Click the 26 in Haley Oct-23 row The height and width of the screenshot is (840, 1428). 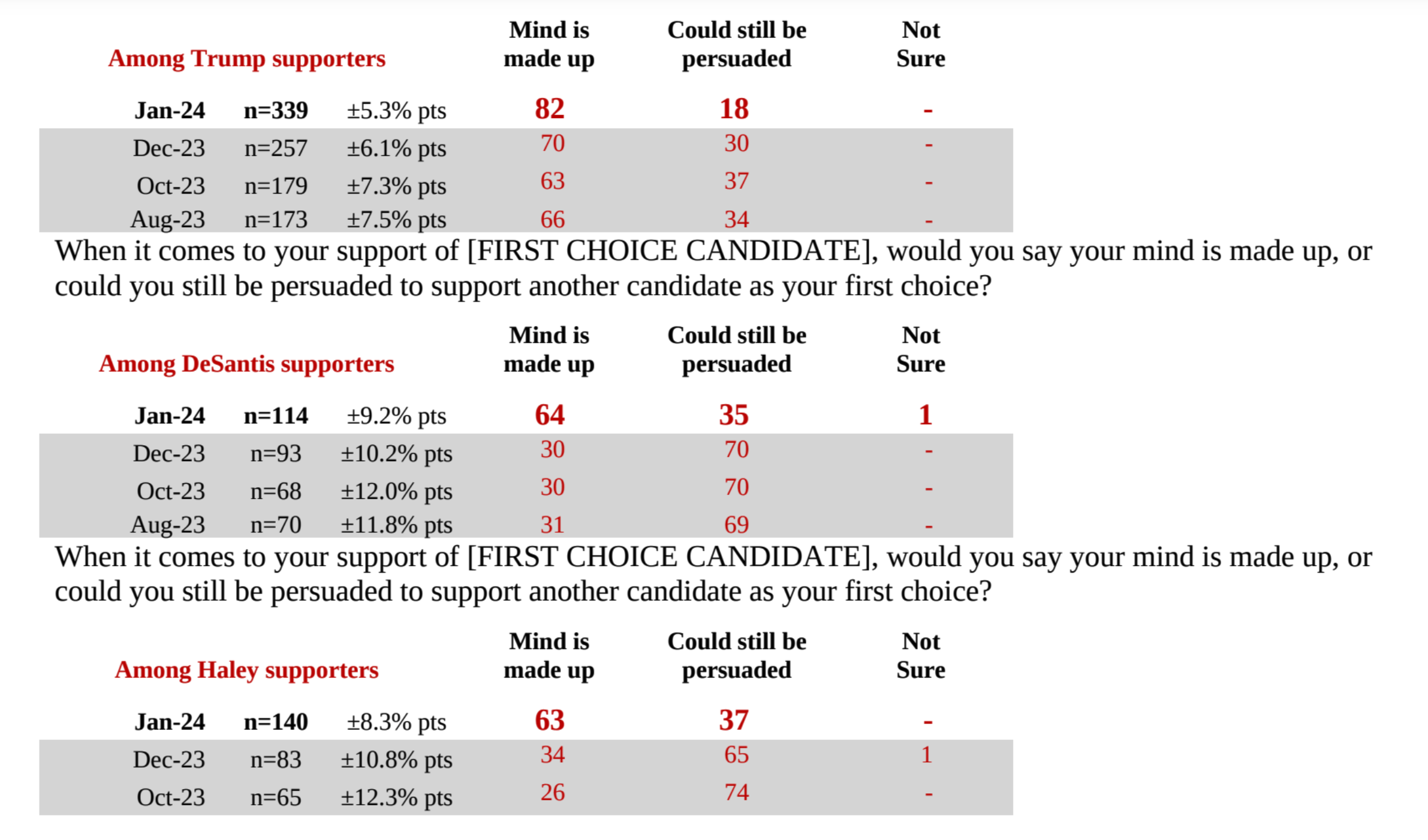point(552,793)
